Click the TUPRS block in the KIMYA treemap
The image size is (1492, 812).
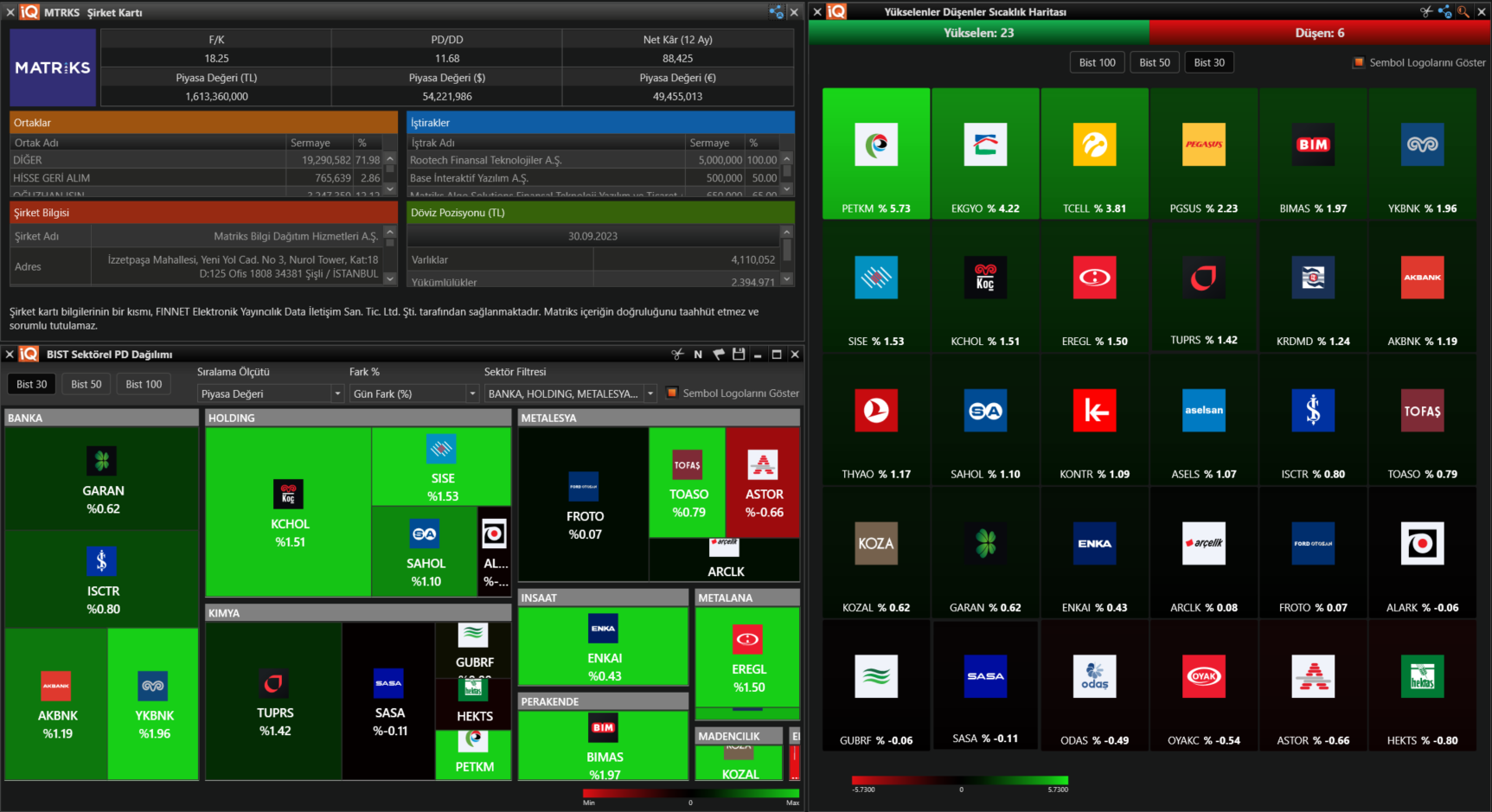coord(274,700)
